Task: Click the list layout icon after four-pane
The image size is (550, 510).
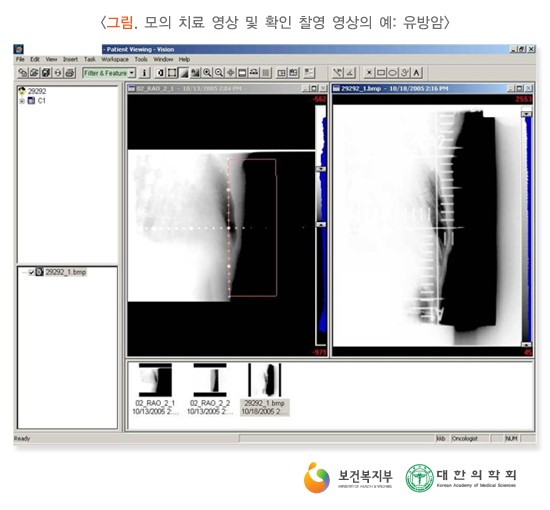Action: [309, 73]
